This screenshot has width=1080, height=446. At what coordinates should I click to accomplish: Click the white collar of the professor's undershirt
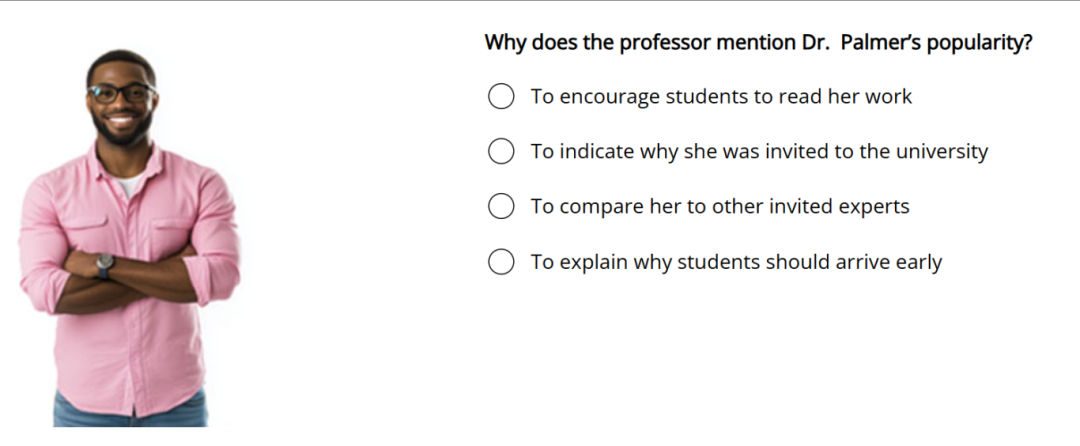(129, 184)
